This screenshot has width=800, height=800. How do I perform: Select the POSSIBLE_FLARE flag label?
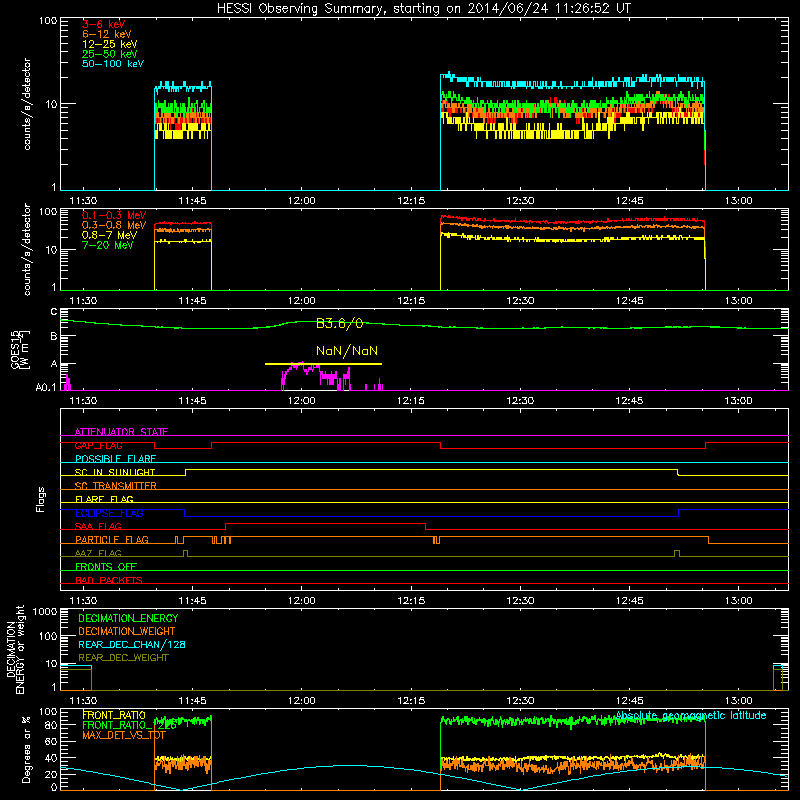tap(115, 459)
